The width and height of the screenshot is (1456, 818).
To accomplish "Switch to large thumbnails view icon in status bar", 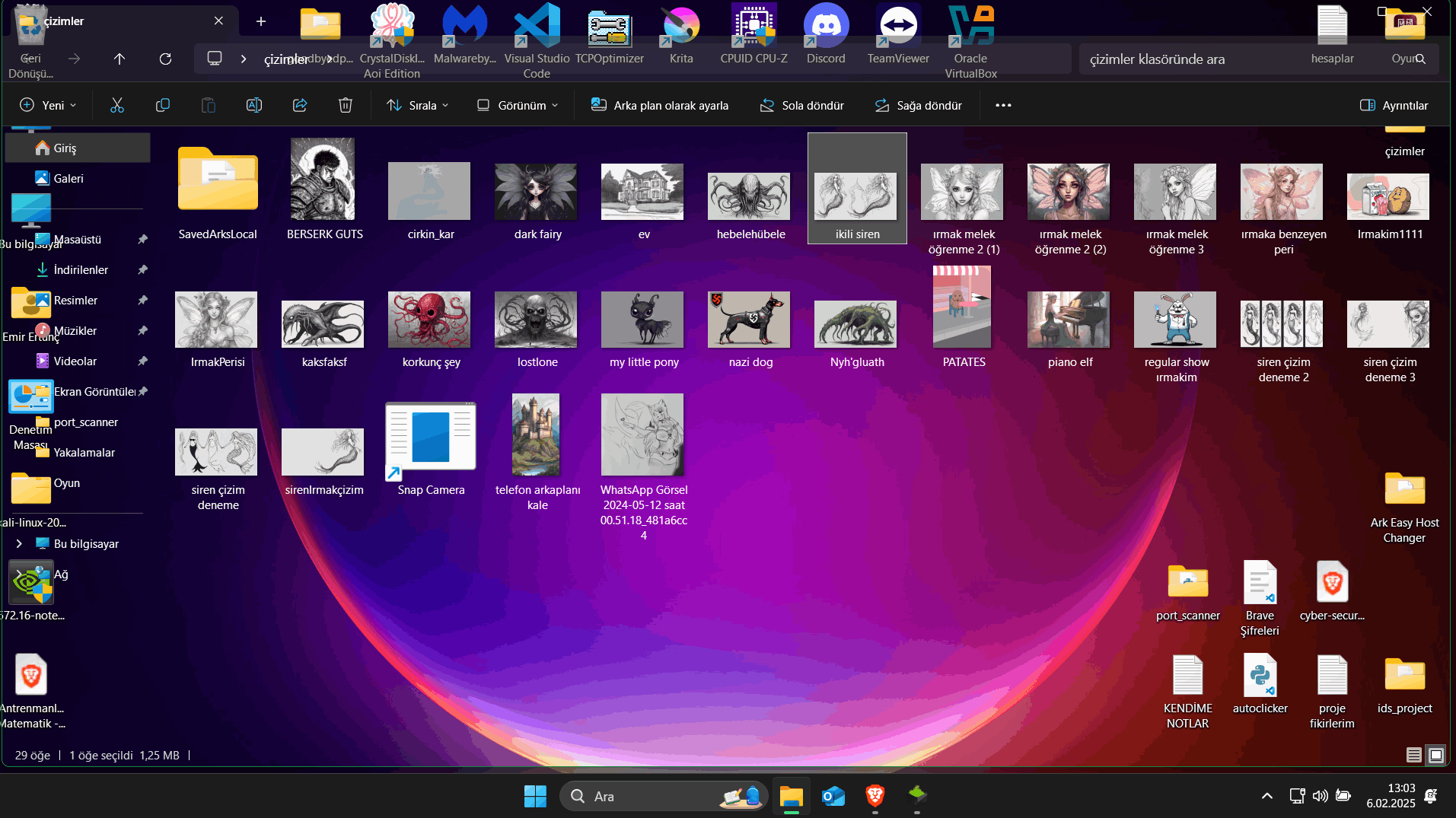I will pos(1436,755).
